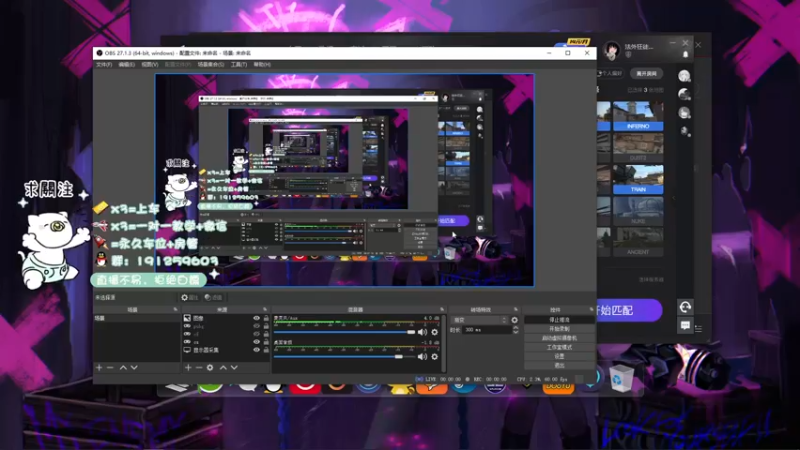Viewport: 800px width, 450px height.
Task: Select the NUKE map thumbnail
Action: pyautogui.click(x=638, y=211)
